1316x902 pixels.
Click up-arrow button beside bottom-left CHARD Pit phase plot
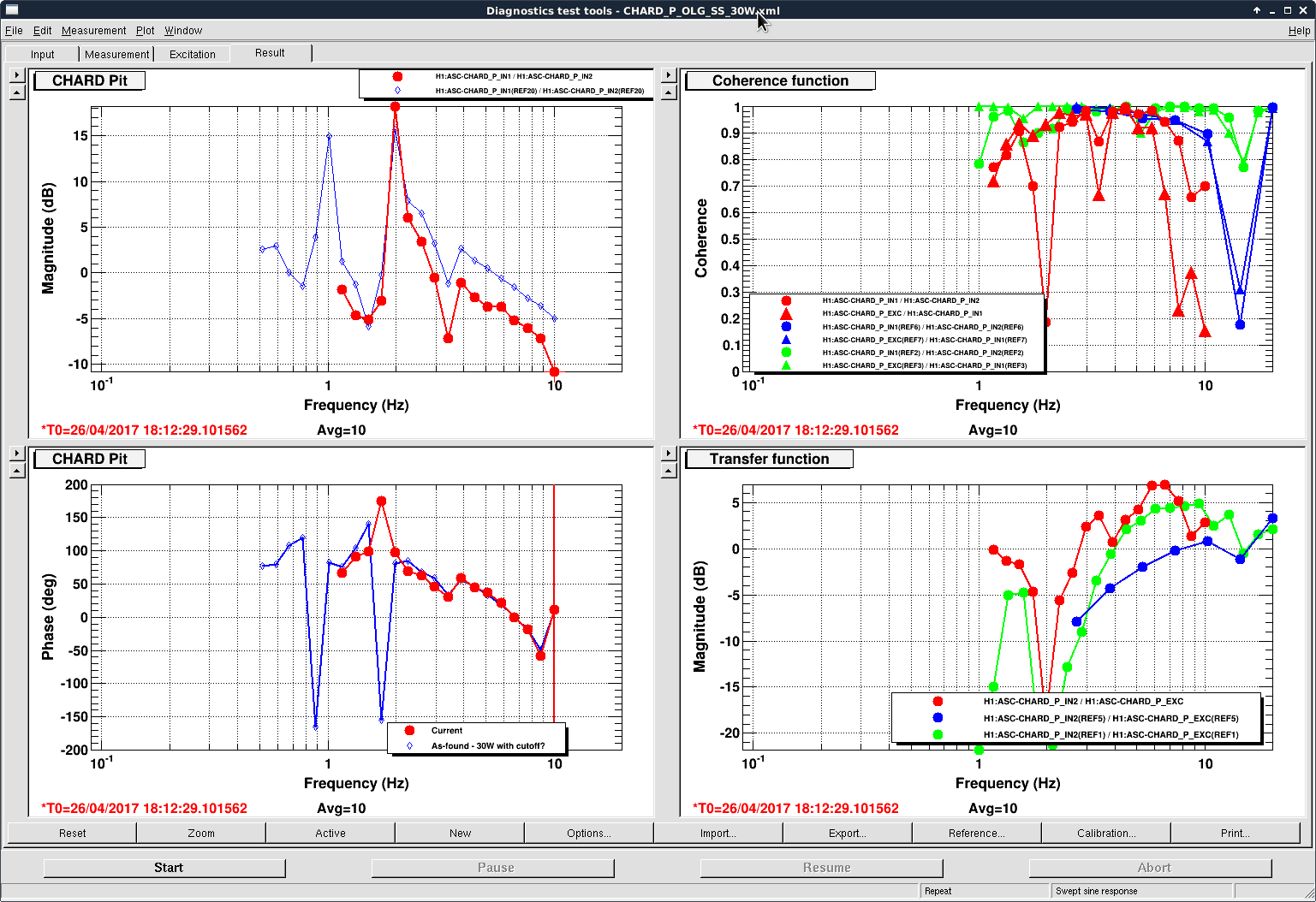click(x=17, y=470)
